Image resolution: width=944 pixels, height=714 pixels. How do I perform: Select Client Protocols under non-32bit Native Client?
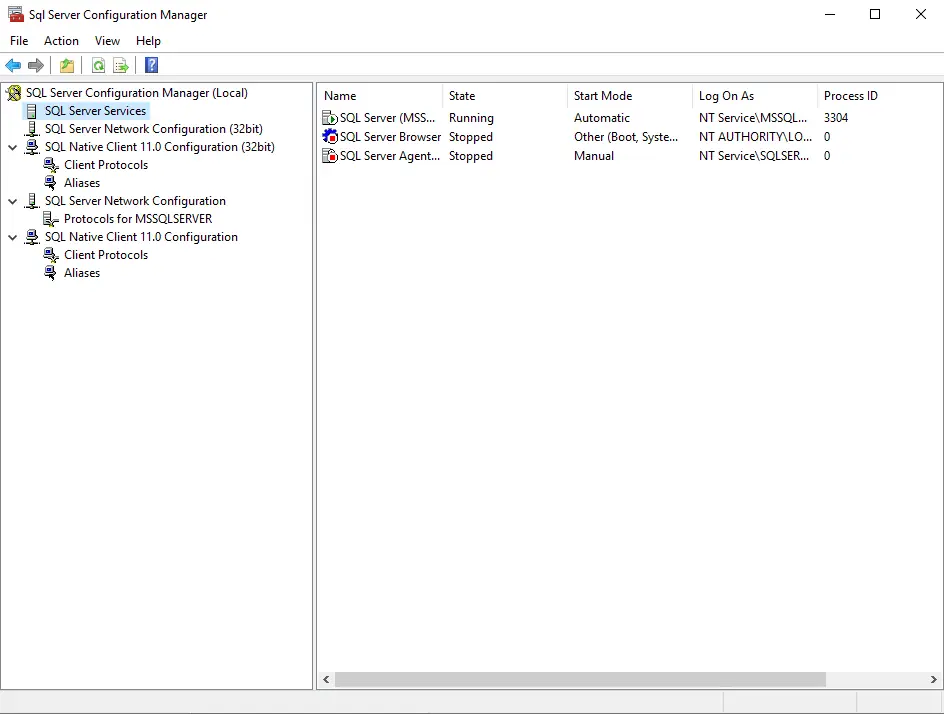tap(106, 255)
